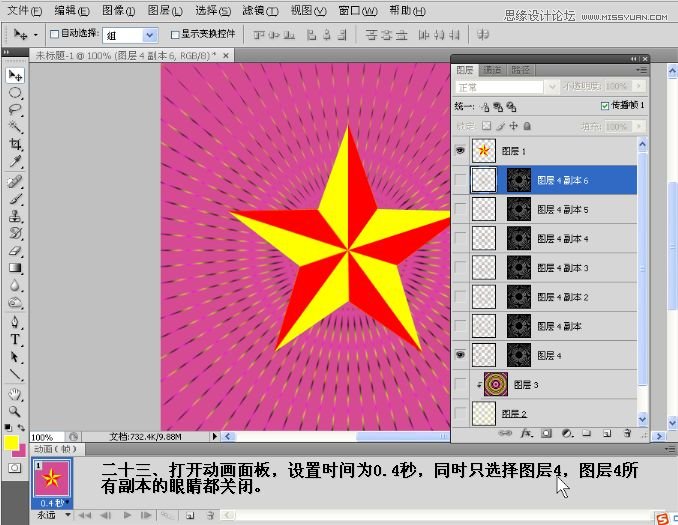Open the 永远 looping options dropdown

pos(68,515)
